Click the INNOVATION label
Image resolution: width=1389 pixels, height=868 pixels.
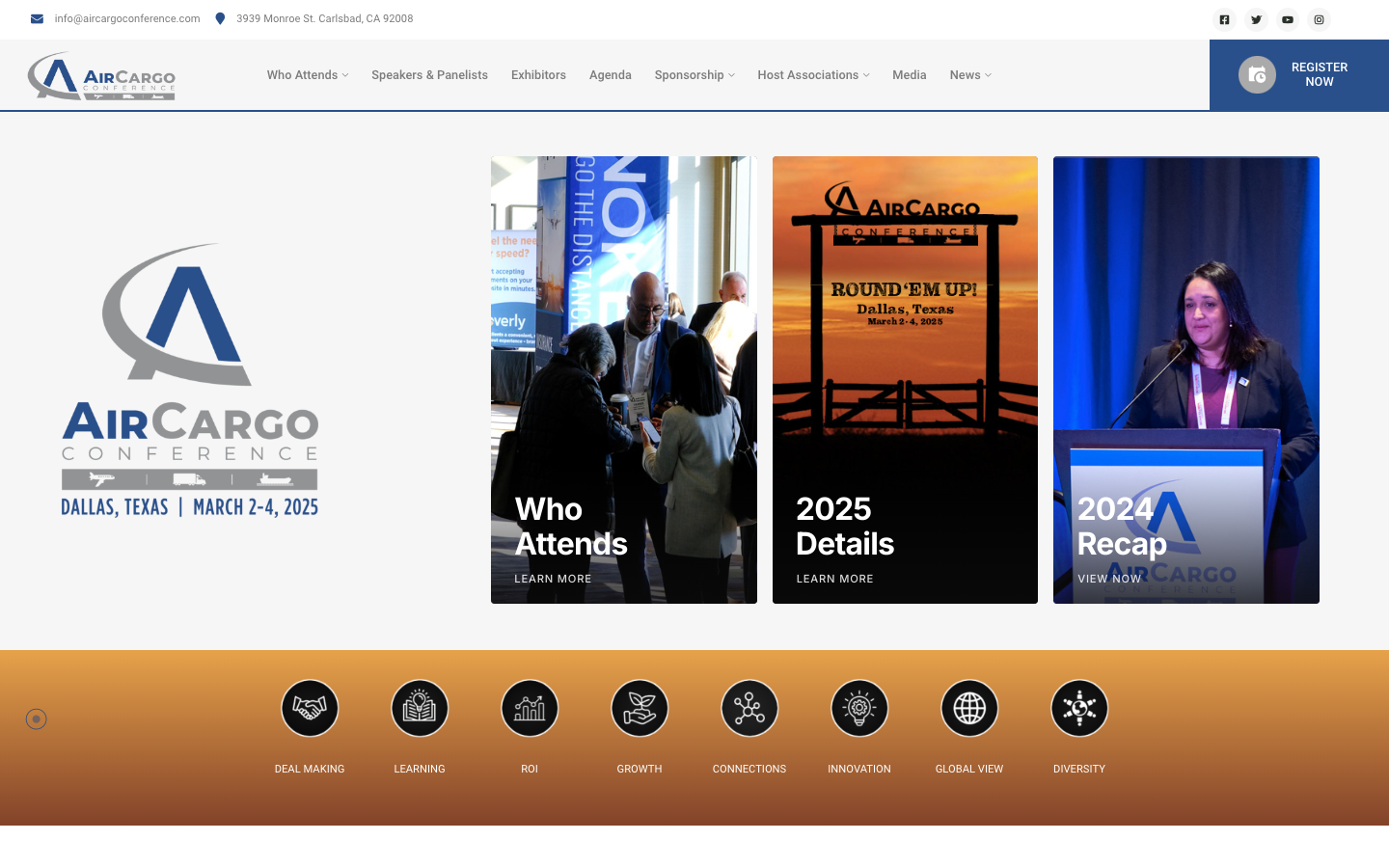pos(859,769)
